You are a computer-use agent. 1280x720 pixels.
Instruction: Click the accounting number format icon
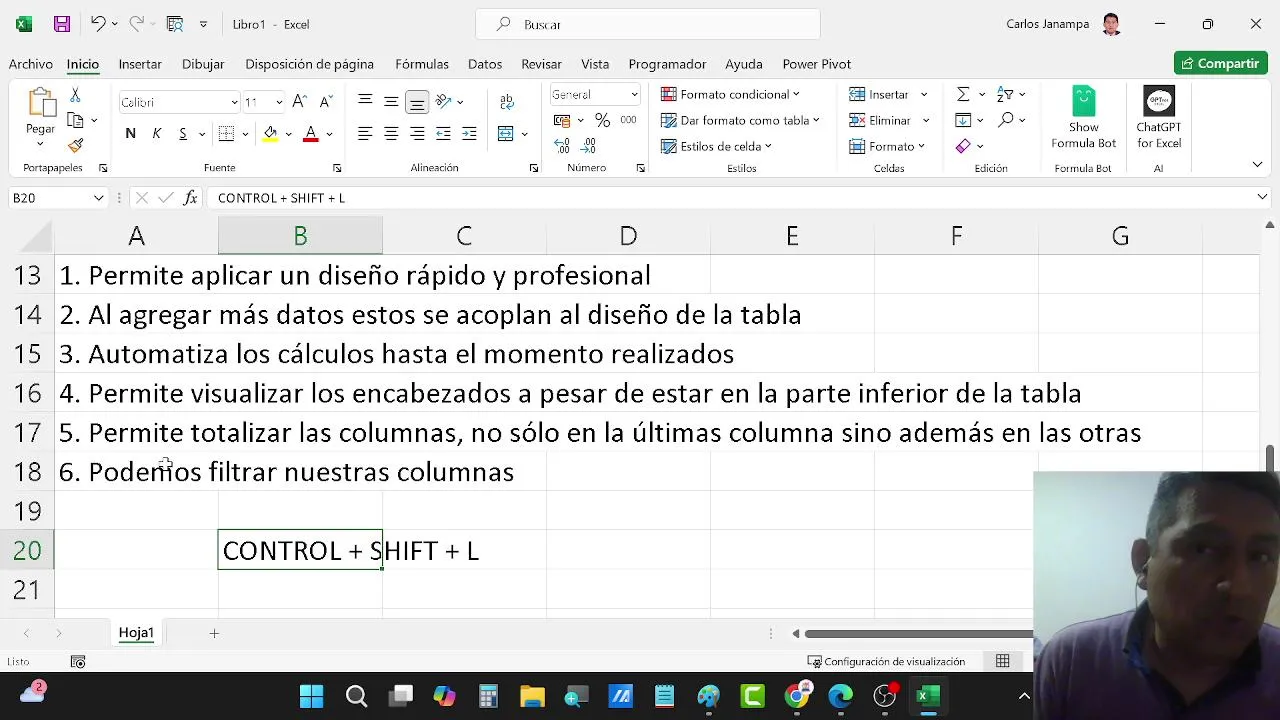(562, 120)
